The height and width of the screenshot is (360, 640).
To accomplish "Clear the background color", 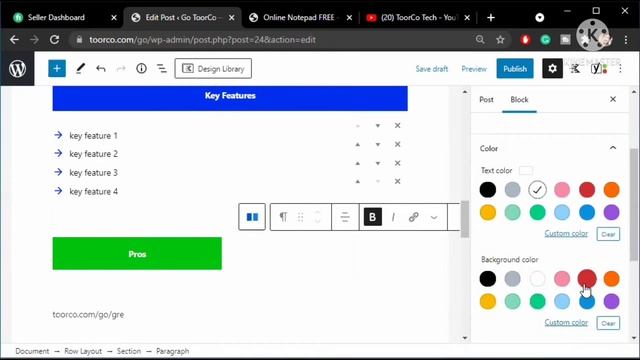I will coord(608,323).
